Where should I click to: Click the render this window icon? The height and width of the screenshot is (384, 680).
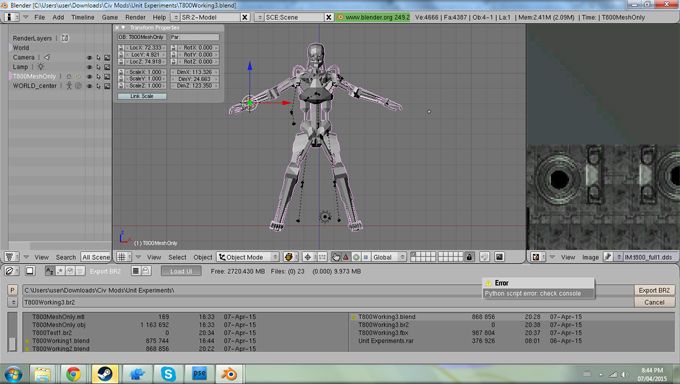[500, 257]
